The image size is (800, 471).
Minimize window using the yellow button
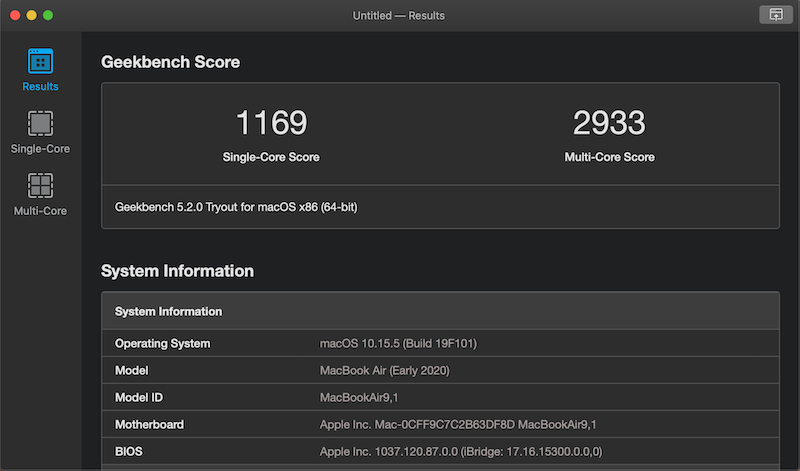(x=32, y=15)
